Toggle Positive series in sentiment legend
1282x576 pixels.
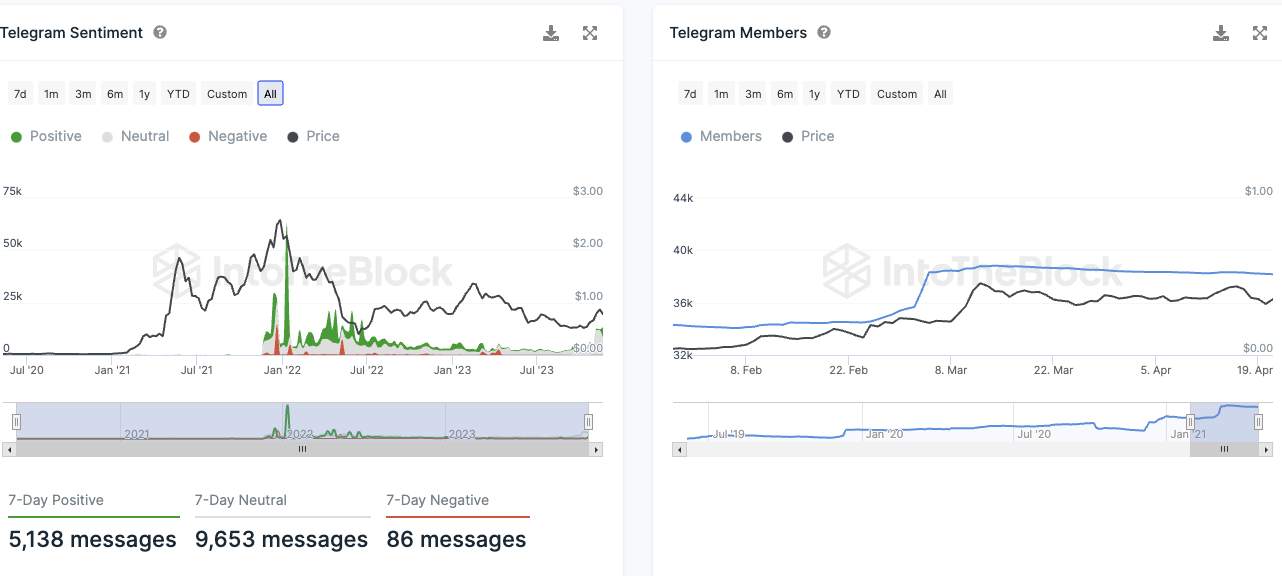click(x=46, y=136)
